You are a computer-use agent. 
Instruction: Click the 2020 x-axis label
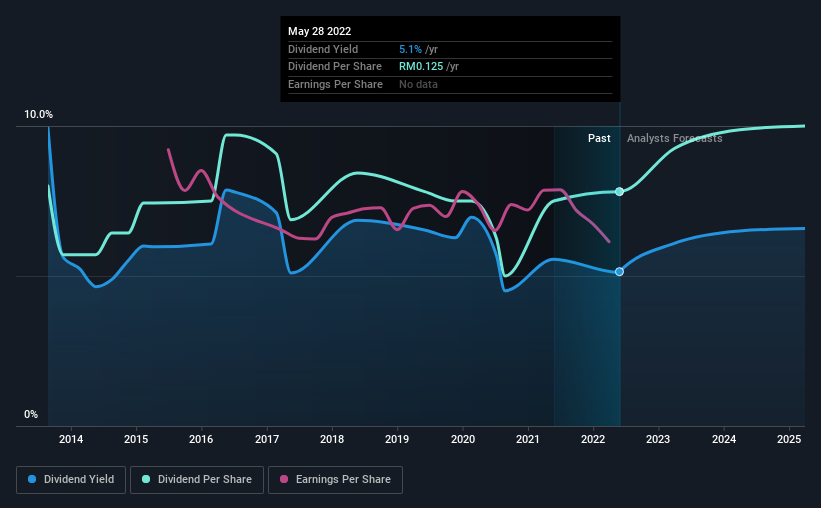click(x=463, y=439)
